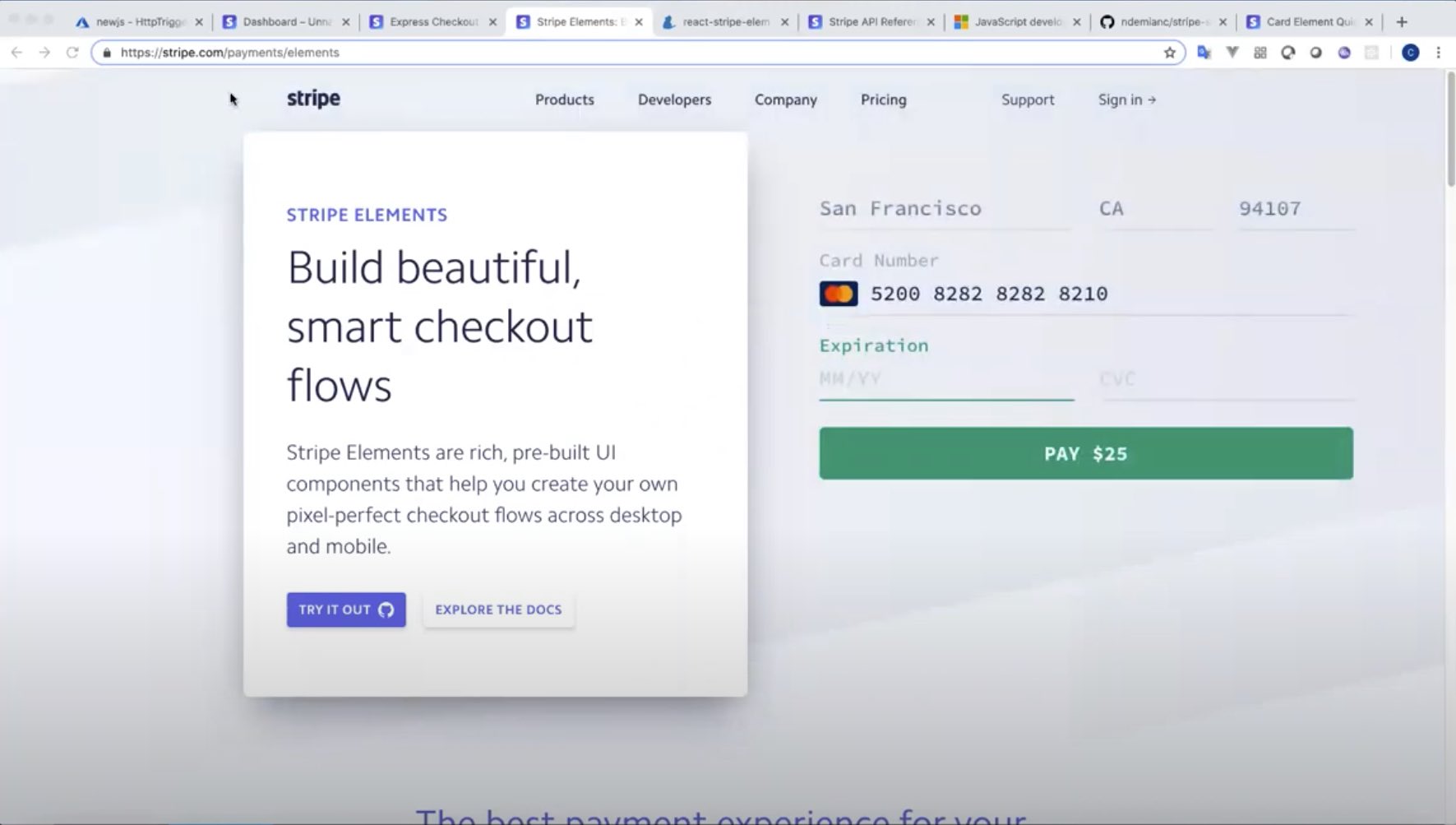This screenshot has height=825, width=1456.
Task: Click the PAY $25 button
Action: coord(1085,453)
